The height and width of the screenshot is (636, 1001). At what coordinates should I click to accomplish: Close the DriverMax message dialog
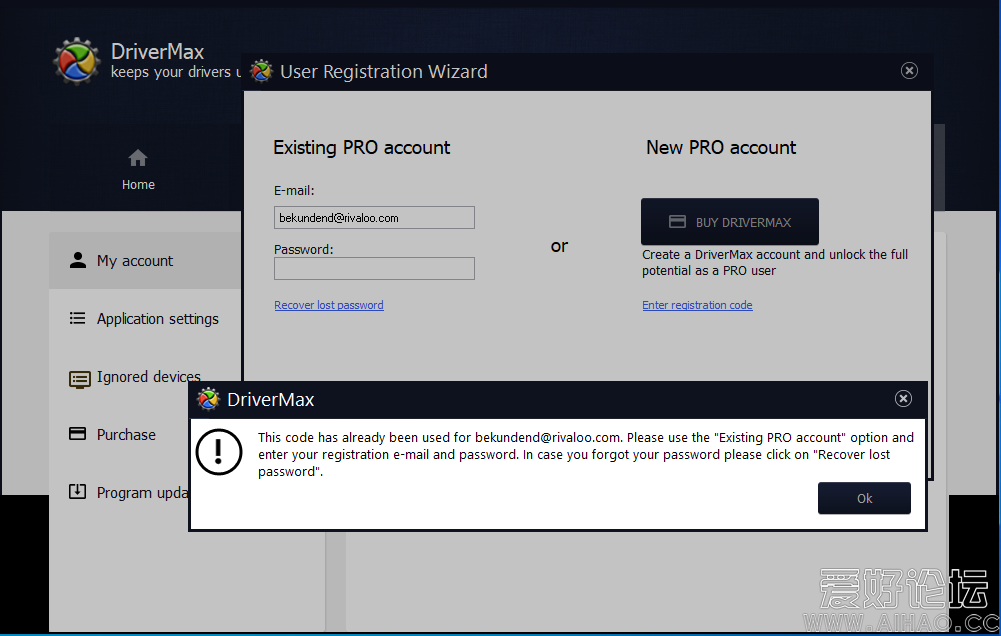[903, 398]
